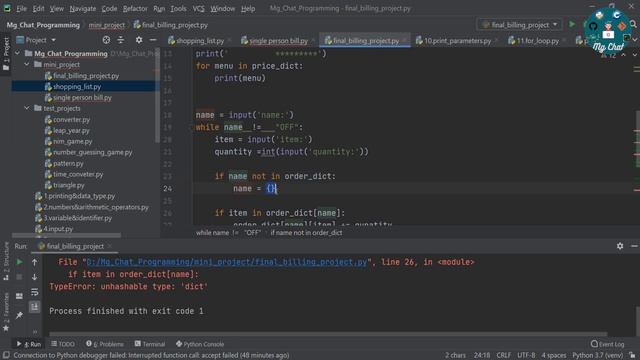640x360 pixels.
Task: Open the Help menu
Action: [x=248, y=9]
